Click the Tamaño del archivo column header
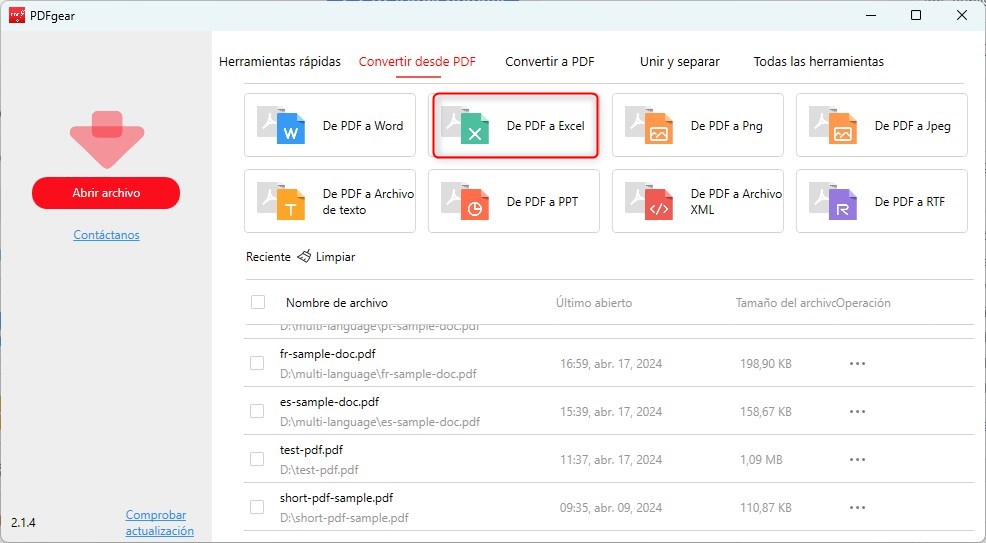 [x=785, y=303]
